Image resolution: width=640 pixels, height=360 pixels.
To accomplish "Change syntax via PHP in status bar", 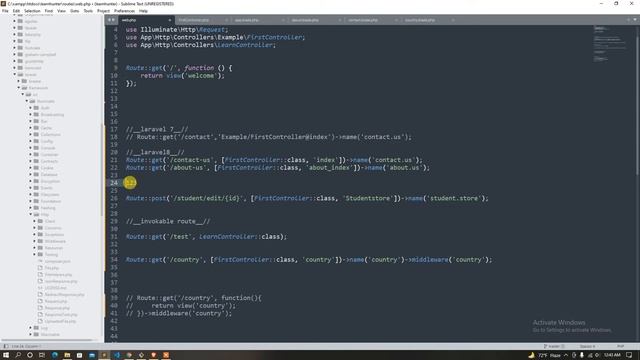I will tap(620, 346).
